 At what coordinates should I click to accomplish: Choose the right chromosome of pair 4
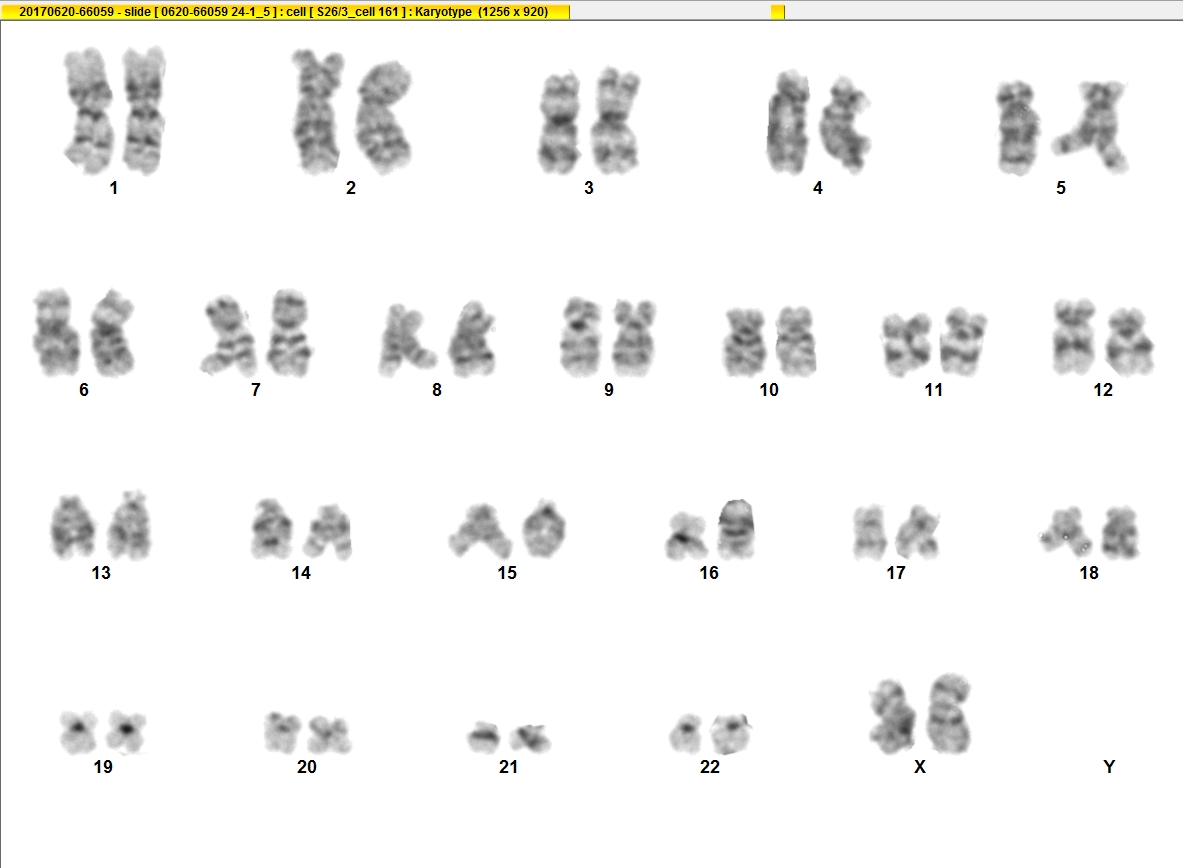point(846,125)
